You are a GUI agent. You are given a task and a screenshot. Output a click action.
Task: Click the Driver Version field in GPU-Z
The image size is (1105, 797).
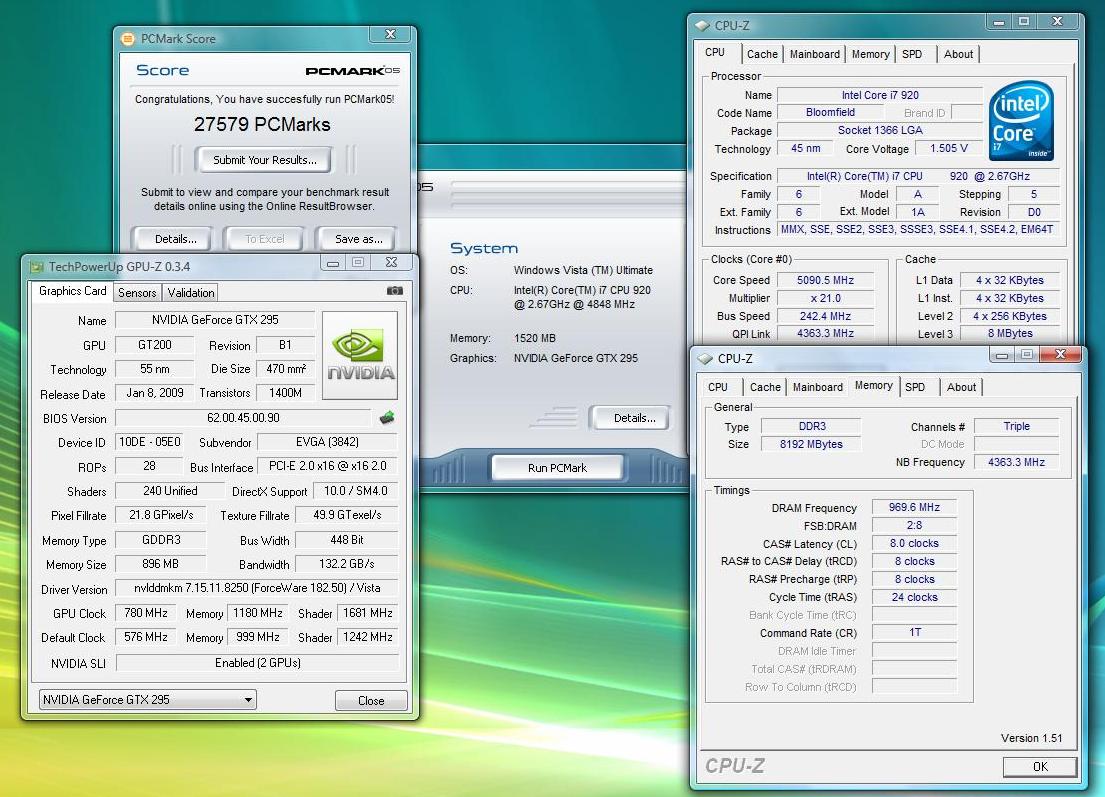pos(257,588)
